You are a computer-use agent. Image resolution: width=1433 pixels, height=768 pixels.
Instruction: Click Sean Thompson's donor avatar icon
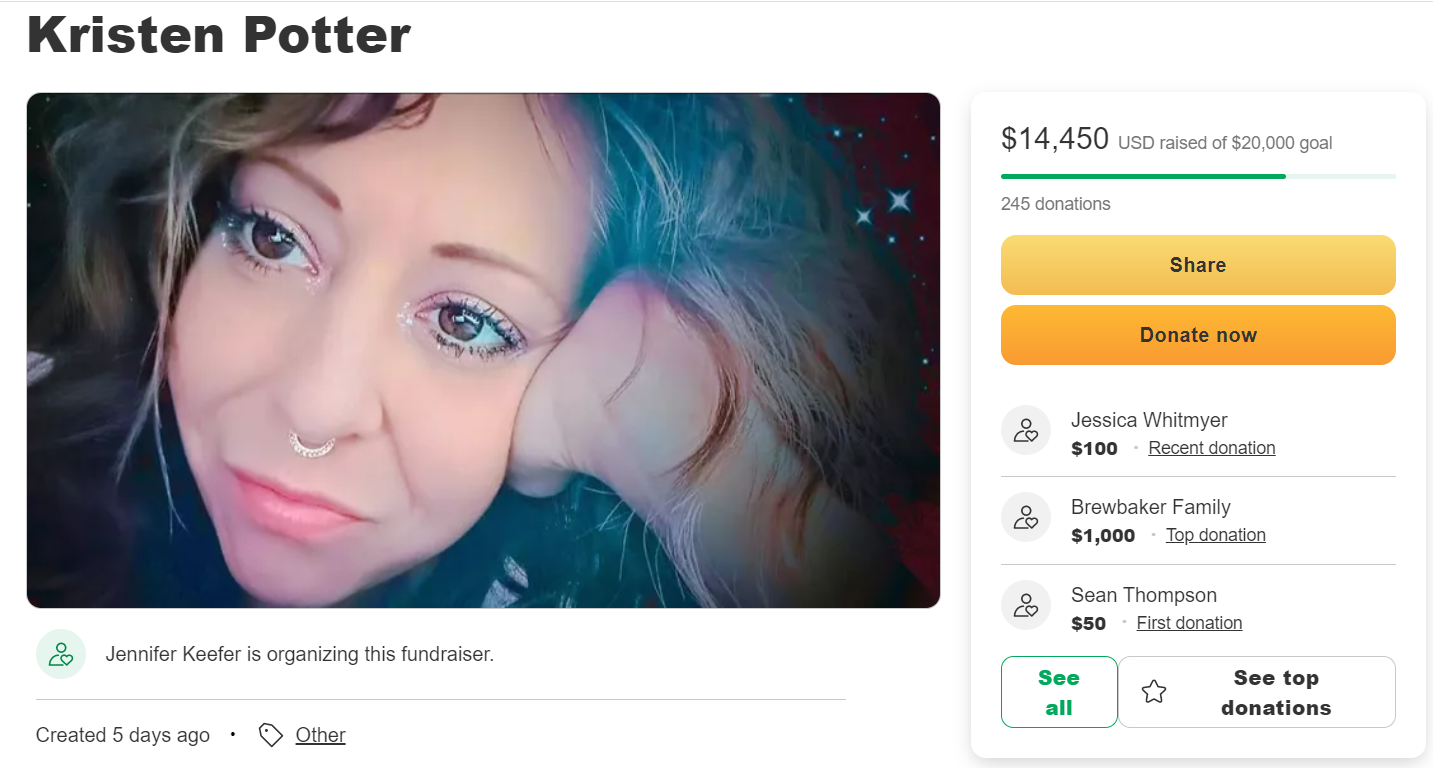[1026, 606]
